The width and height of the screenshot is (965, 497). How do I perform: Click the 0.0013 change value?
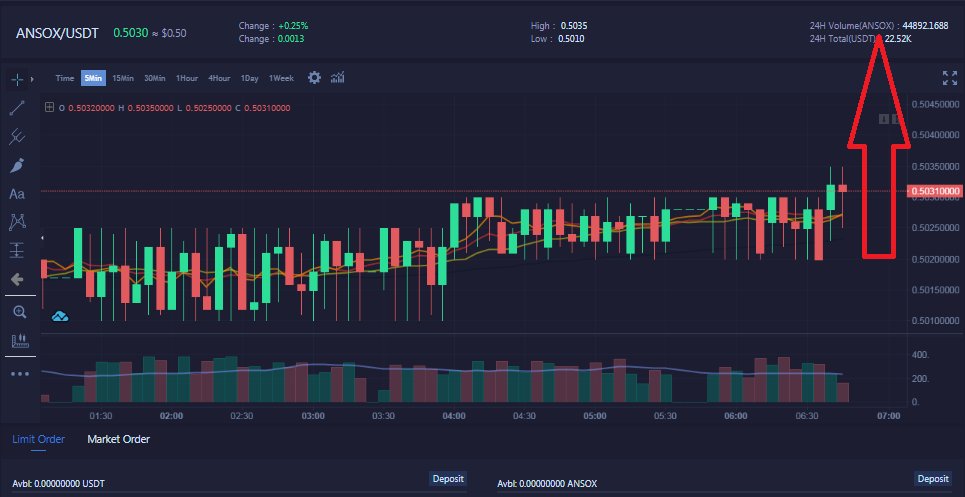[291, 39]
